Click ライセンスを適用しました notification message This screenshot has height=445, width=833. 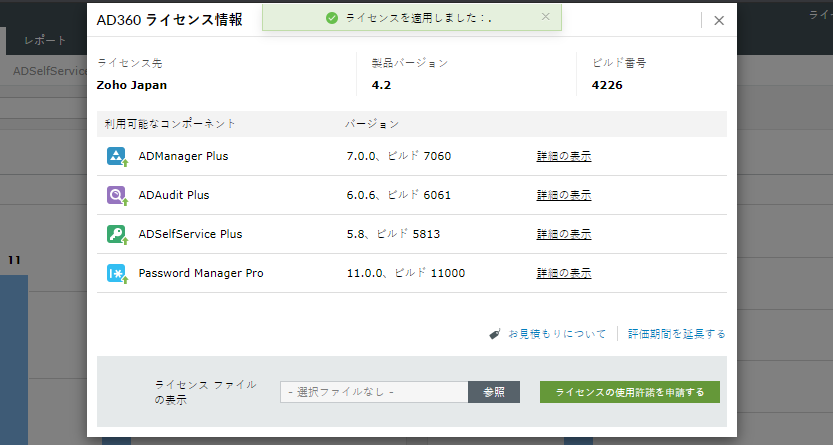tap(418, 18)
